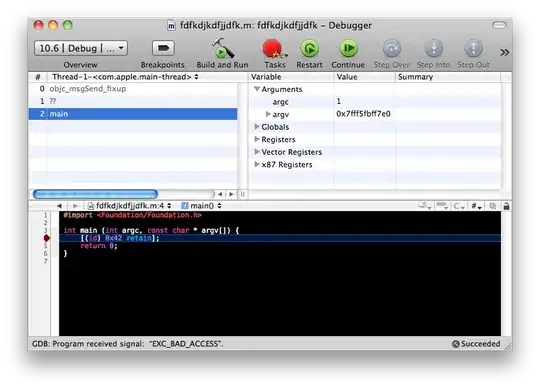Click the Step Into icon
Viewport: 540px width, 389px height.
(434, 49)
